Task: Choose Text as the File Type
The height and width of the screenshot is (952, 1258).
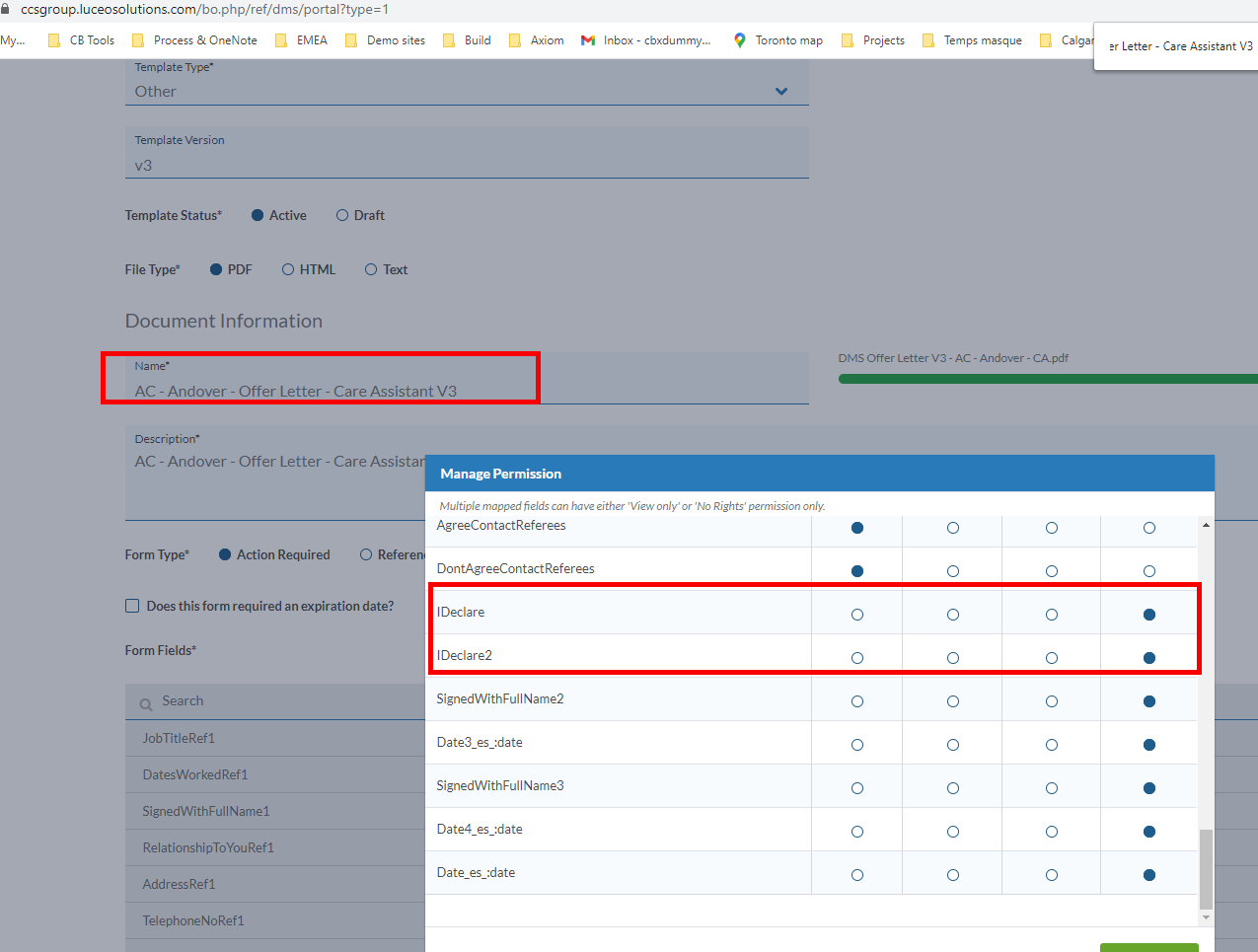Action: pyautogui.click(x=371, y=269)
